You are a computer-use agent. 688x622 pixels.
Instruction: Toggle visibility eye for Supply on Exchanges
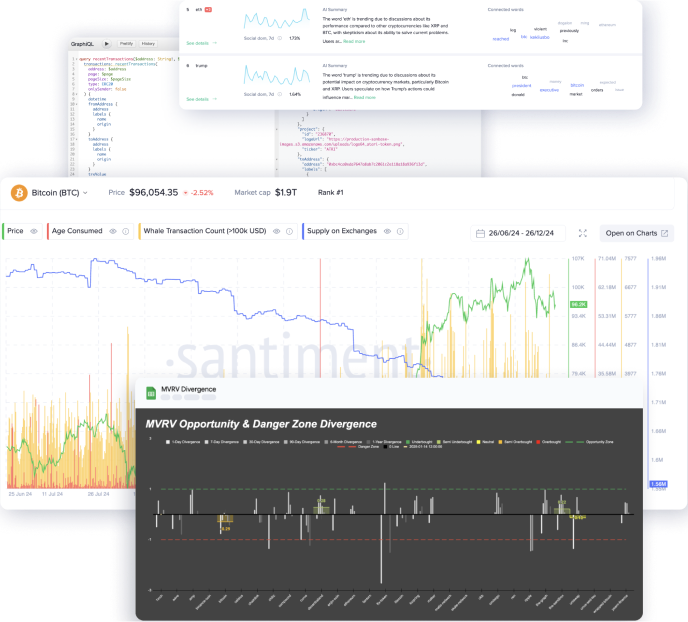pyautogui.click(x=387, y=231)
